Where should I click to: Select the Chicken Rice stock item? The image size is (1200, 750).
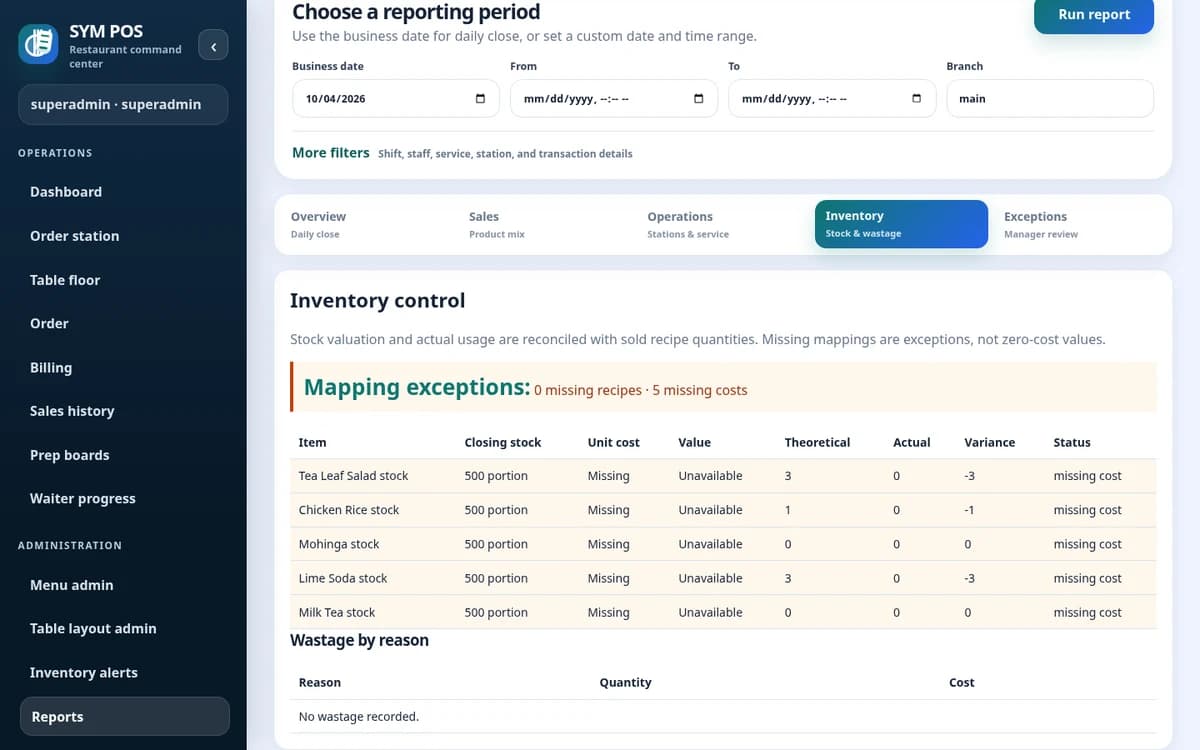[x=349, y=510]
